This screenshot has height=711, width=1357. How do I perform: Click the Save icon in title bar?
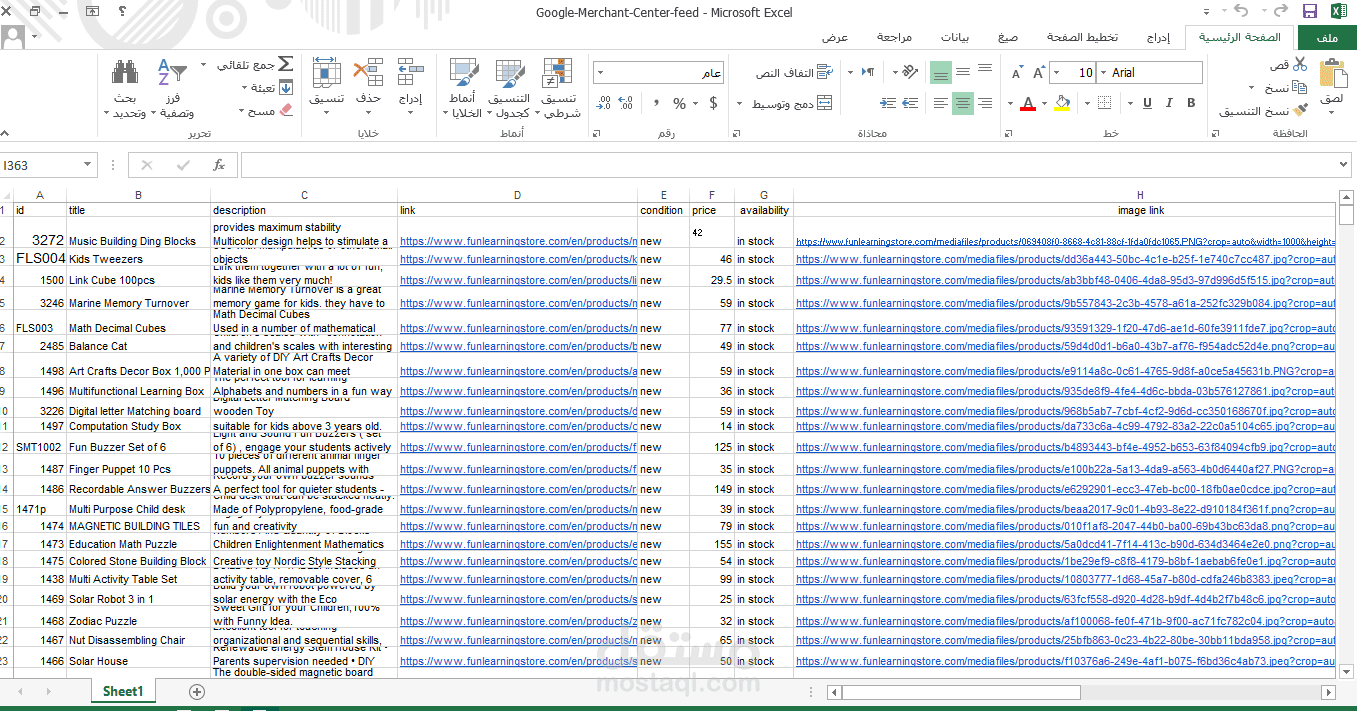click(x=1310, y=11)
